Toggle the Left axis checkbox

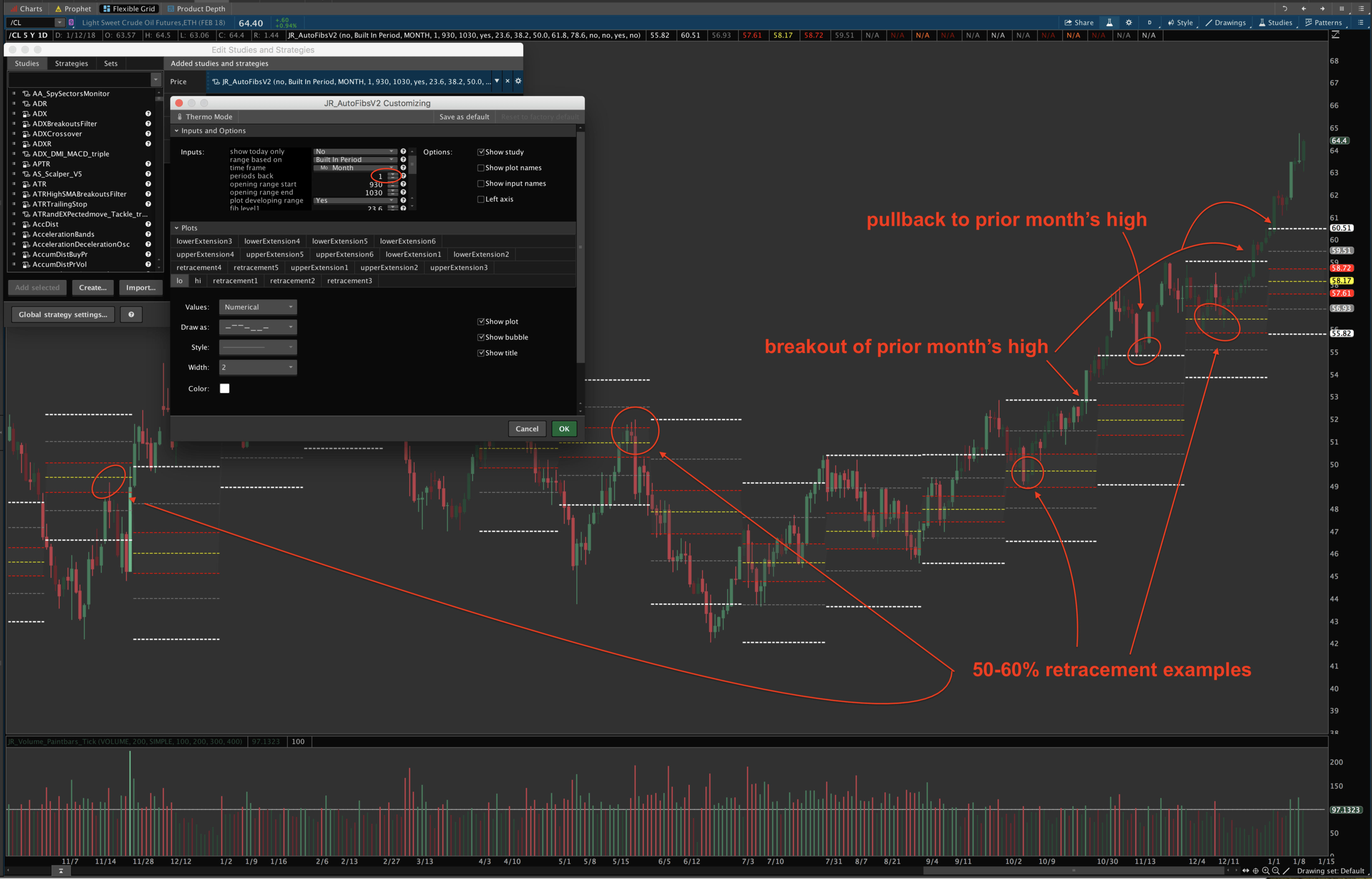click(x=481, y=199)
